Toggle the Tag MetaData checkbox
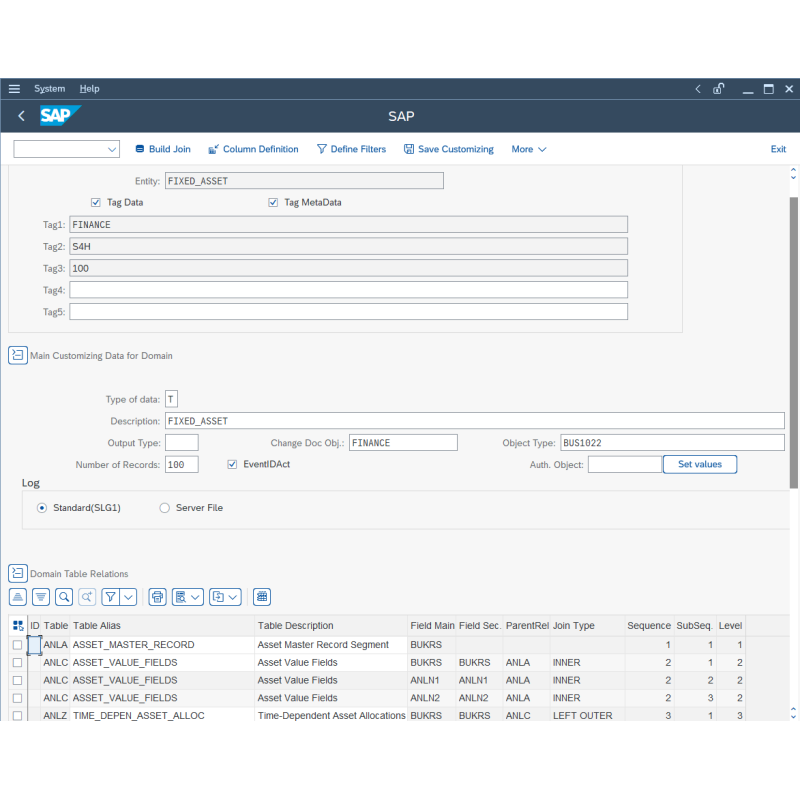800x800 pixels. [x=273, y=203]
